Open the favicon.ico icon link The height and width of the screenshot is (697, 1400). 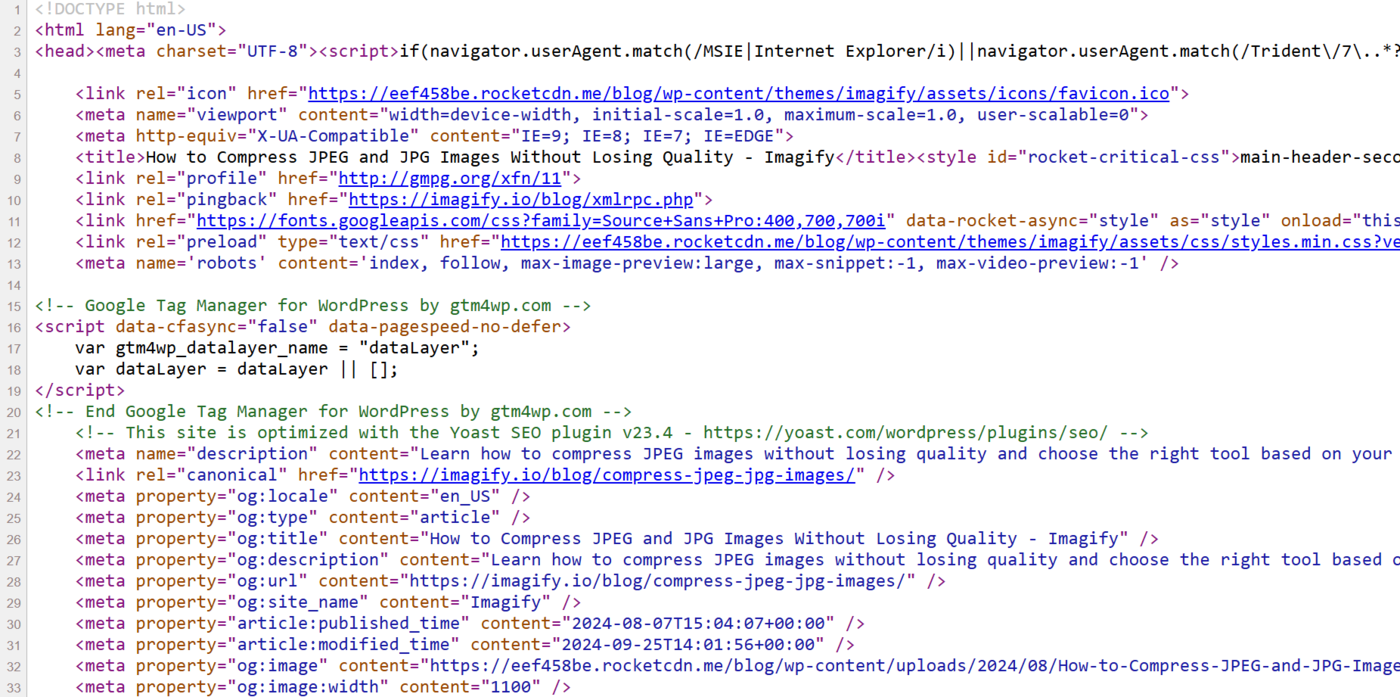(x=738, y=94)
